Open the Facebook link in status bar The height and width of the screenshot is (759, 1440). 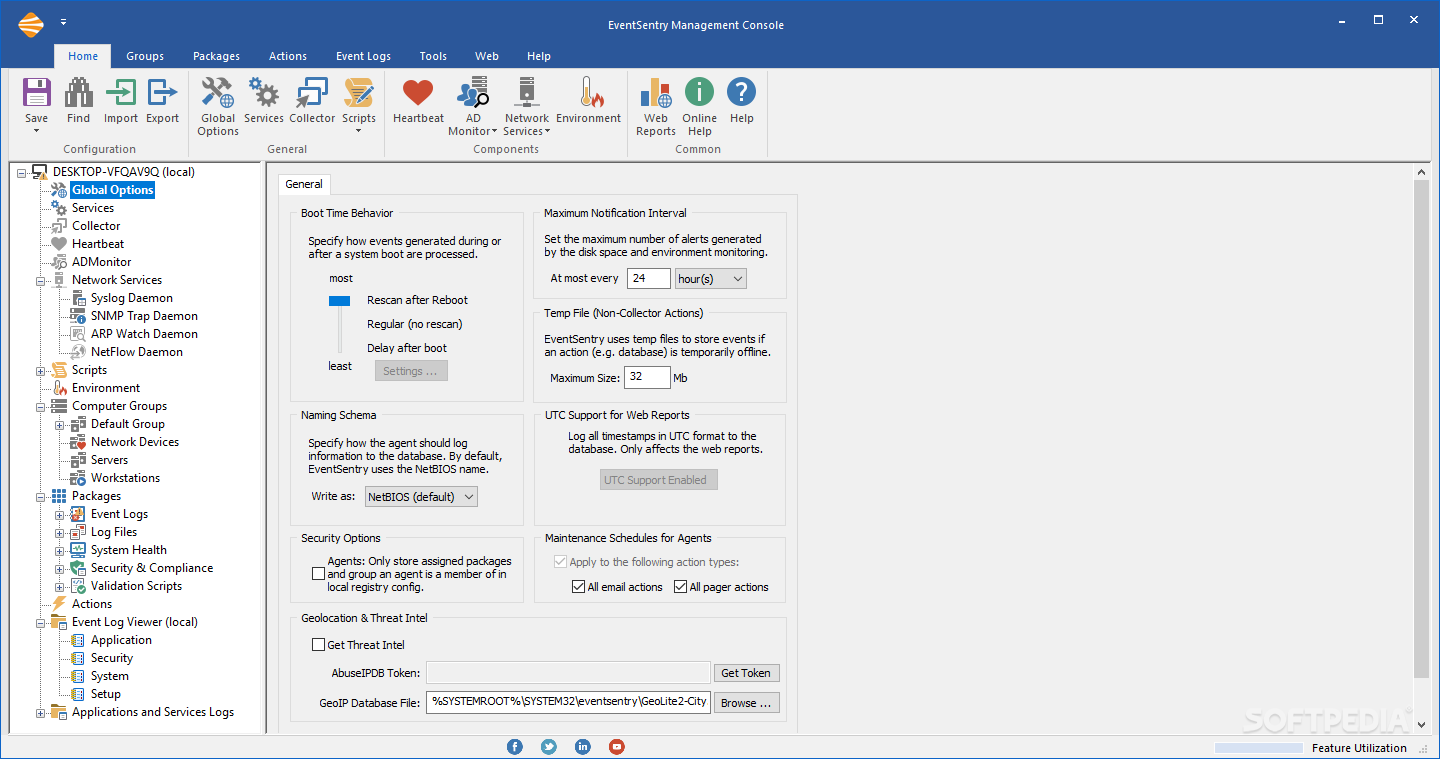pyautogui.click(x=515, y=746)
